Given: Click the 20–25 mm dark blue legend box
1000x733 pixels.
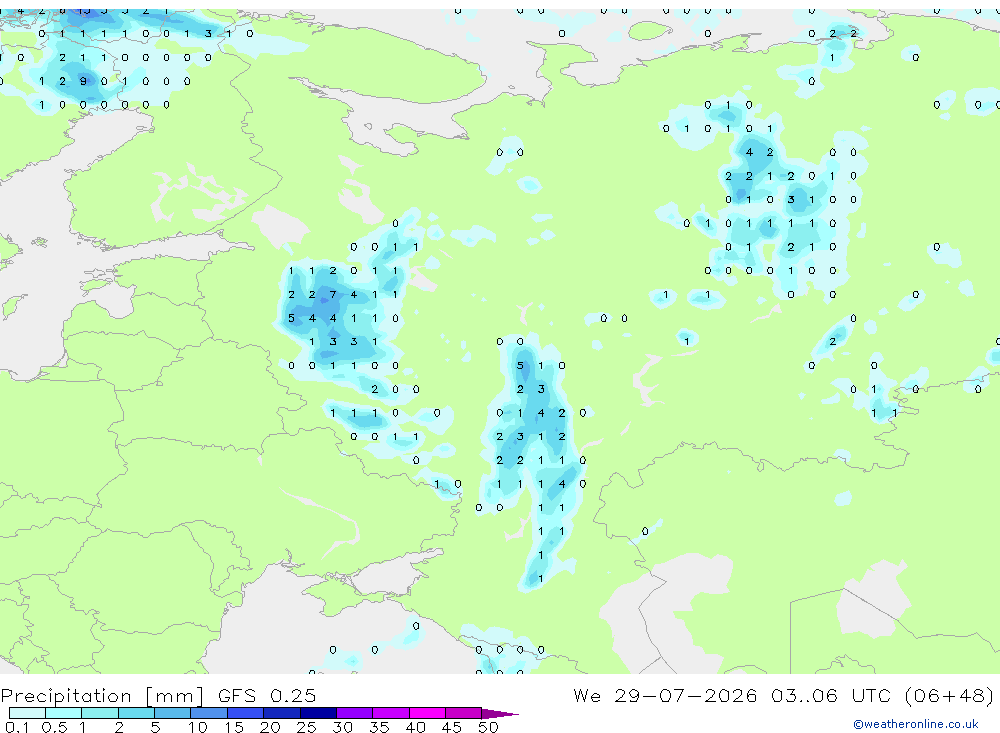Looking at the screenshot, I should tap(282, 713).
